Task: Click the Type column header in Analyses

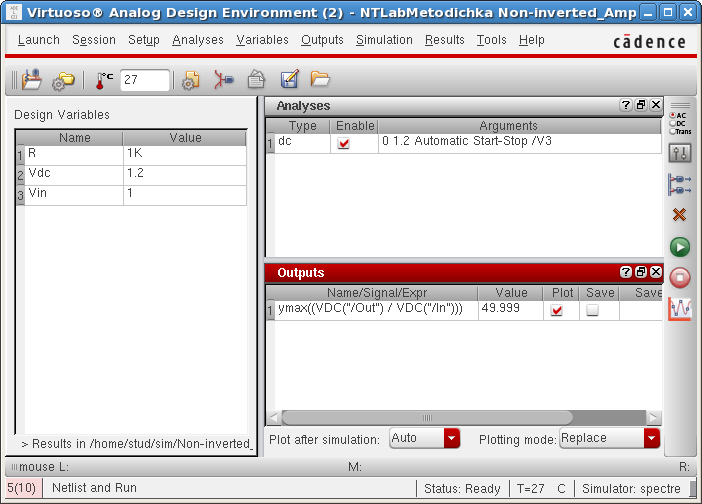Action: pyautogui.click(x=302, y=126)
